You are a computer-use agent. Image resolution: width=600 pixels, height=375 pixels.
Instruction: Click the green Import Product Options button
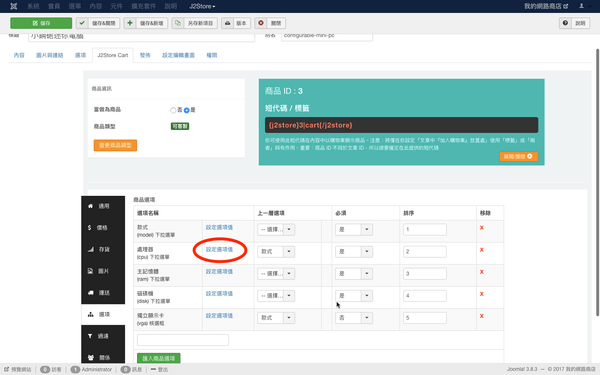coord(159,358)
